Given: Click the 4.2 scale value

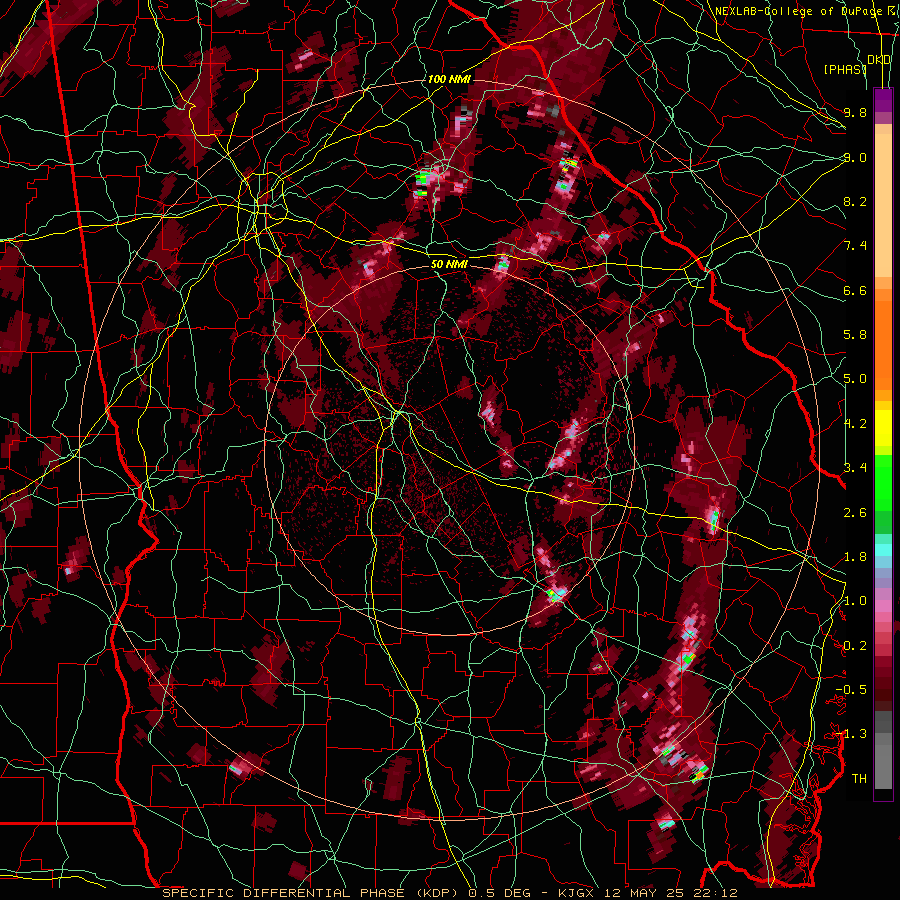Looking at the screenshot, I should pos(855,424).
